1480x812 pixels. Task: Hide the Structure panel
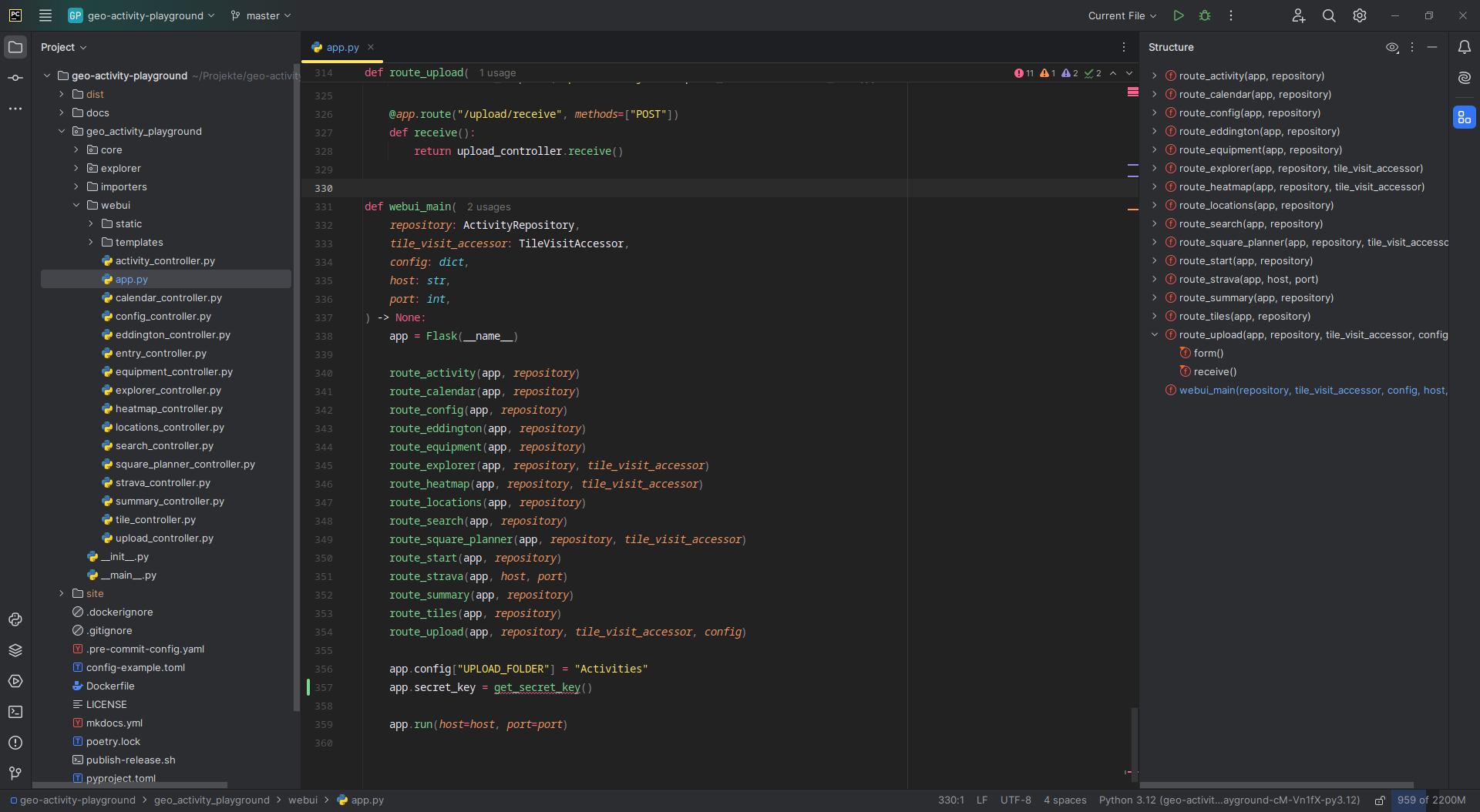click(1432, 47)
